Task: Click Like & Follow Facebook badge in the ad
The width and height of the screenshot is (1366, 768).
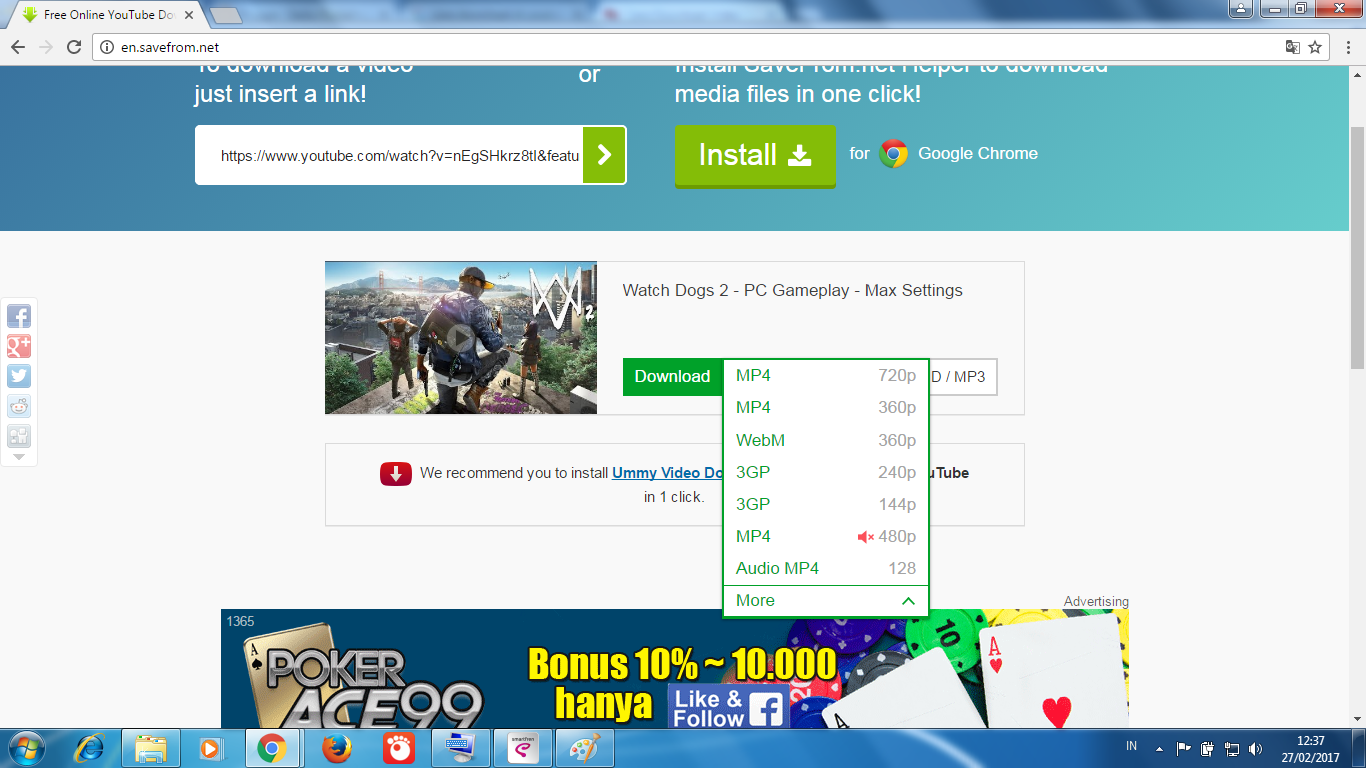Action: point(727,708)
